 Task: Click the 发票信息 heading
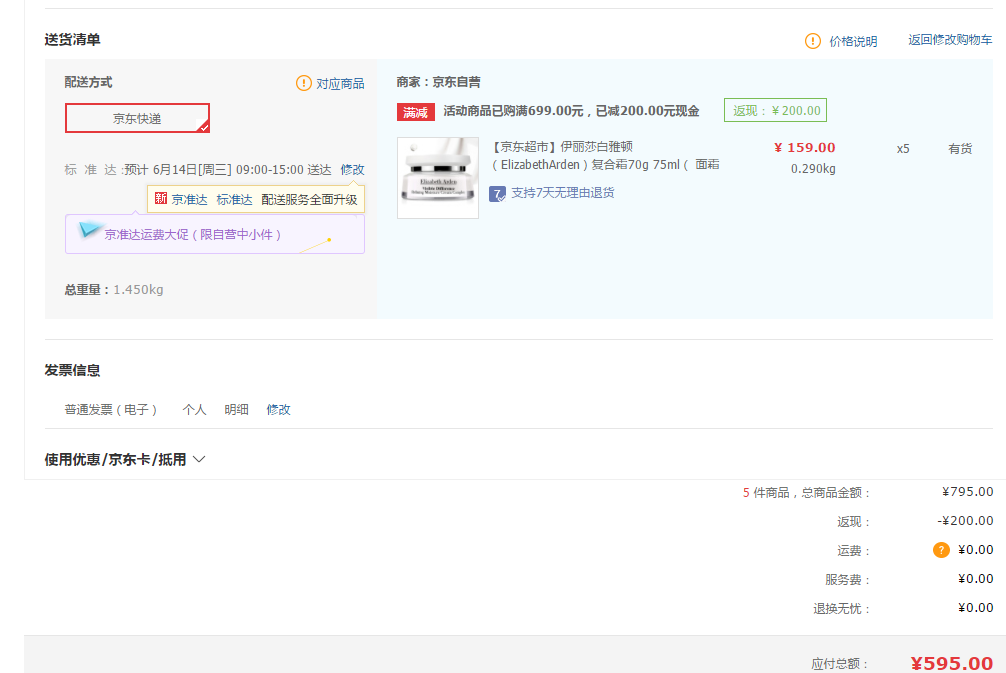[x=72, y=370]
